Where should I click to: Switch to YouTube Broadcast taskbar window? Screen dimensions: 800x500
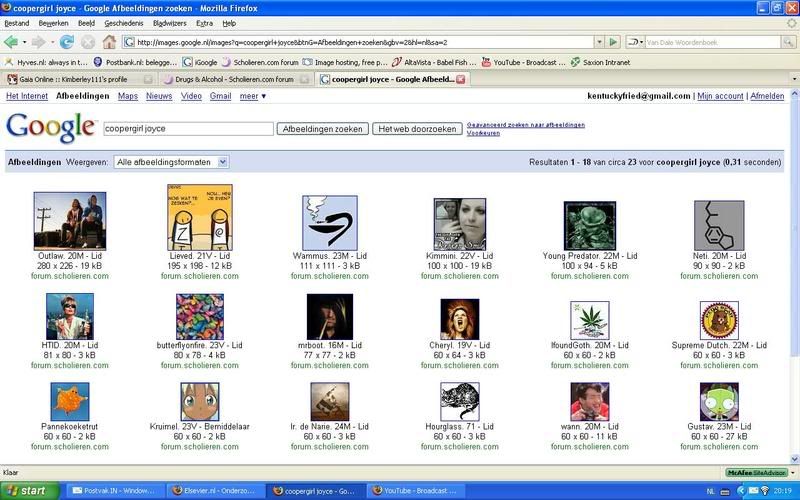(416, 491)
